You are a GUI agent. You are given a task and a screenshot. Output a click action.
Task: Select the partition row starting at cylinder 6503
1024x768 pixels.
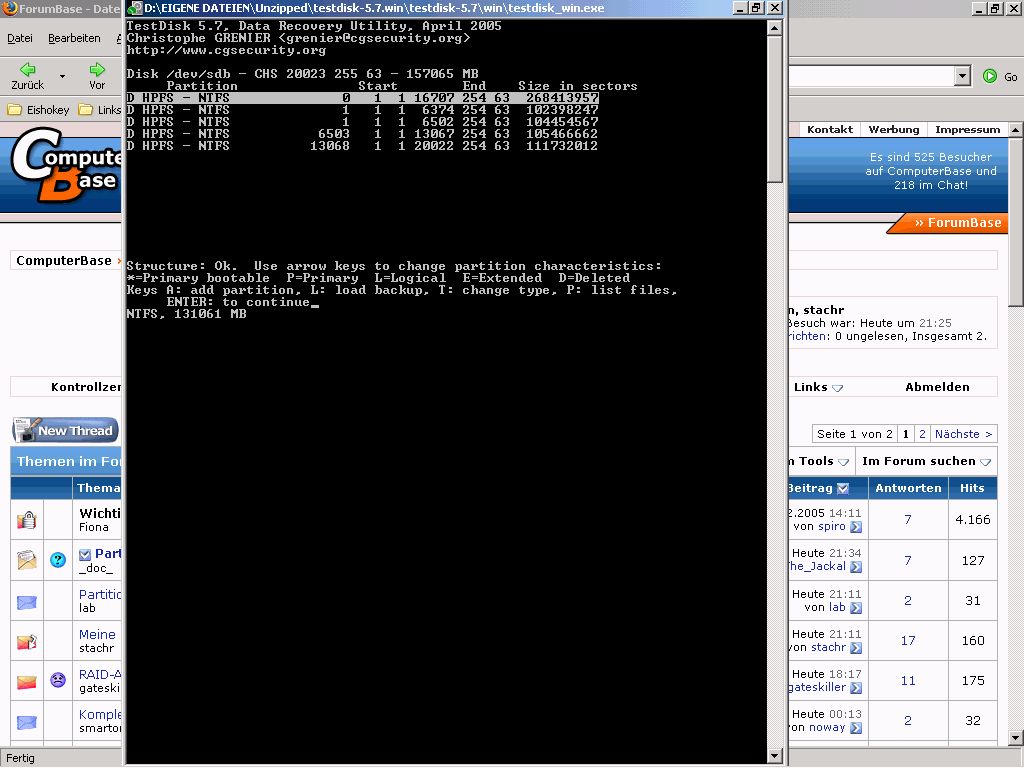click(362, 134)
